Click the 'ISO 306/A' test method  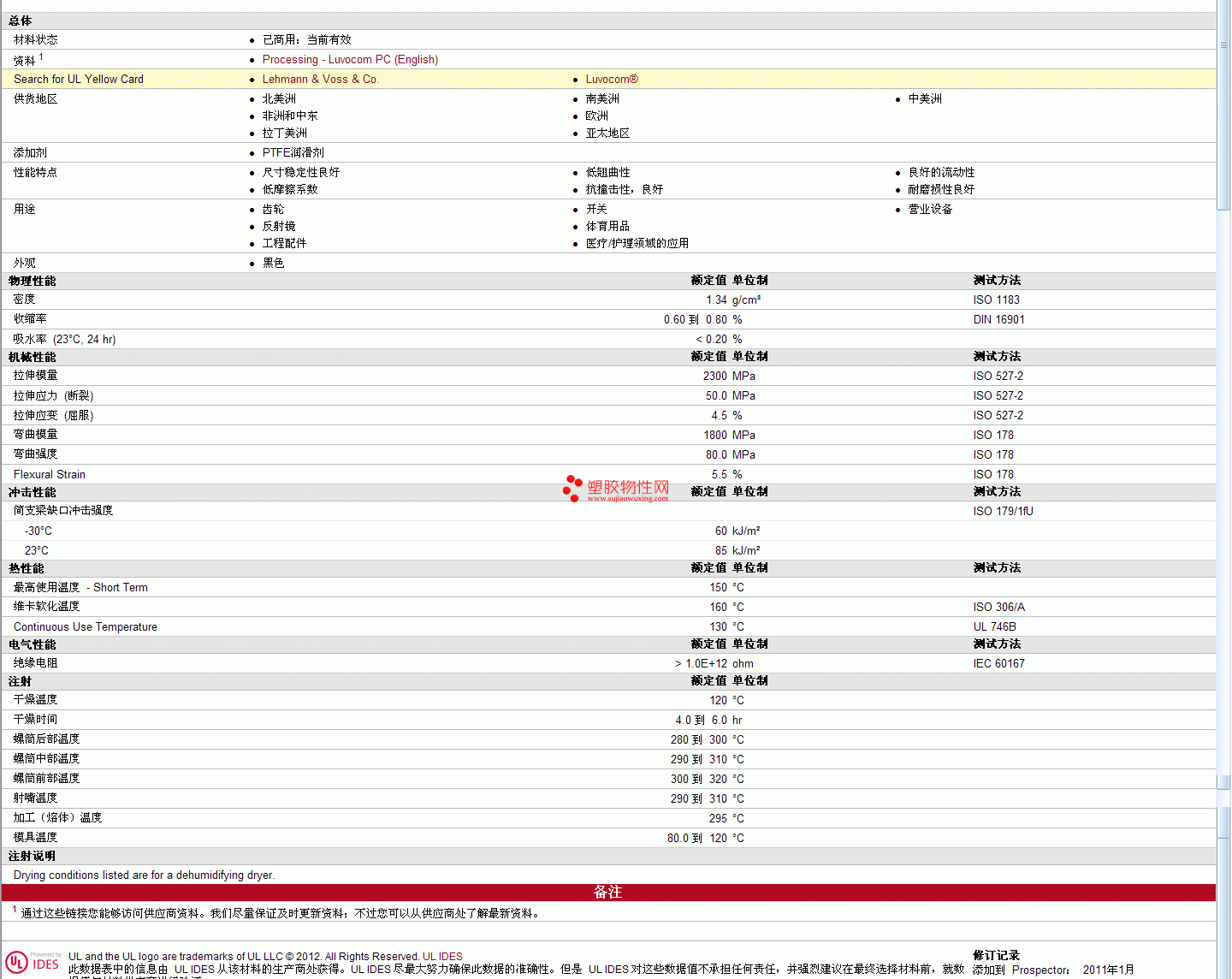click(x=998, y=607)
